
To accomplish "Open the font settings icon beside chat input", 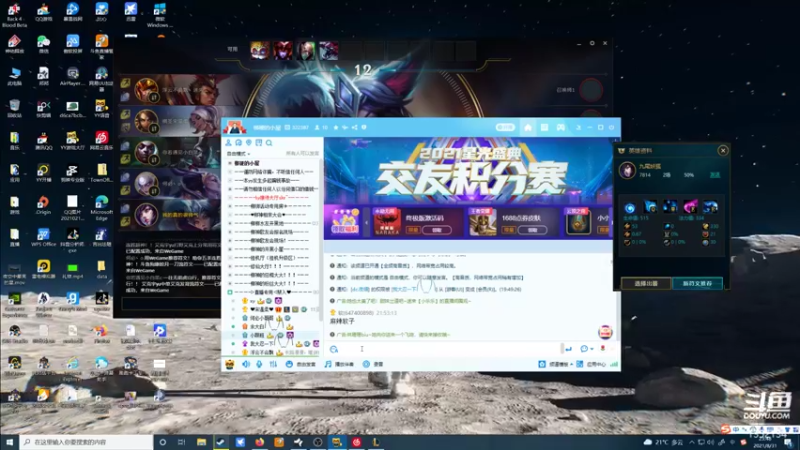I will 334,349.
